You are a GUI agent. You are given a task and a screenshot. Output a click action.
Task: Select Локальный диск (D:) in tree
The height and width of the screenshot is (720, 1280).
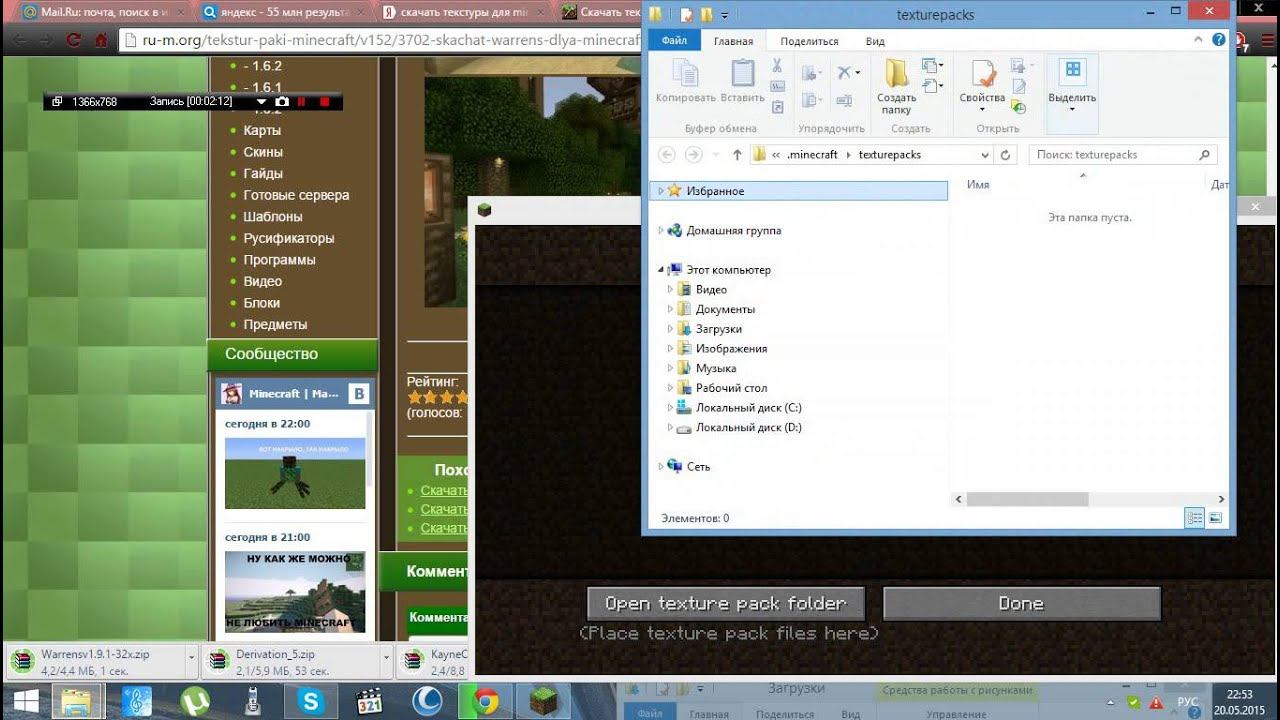748,428
